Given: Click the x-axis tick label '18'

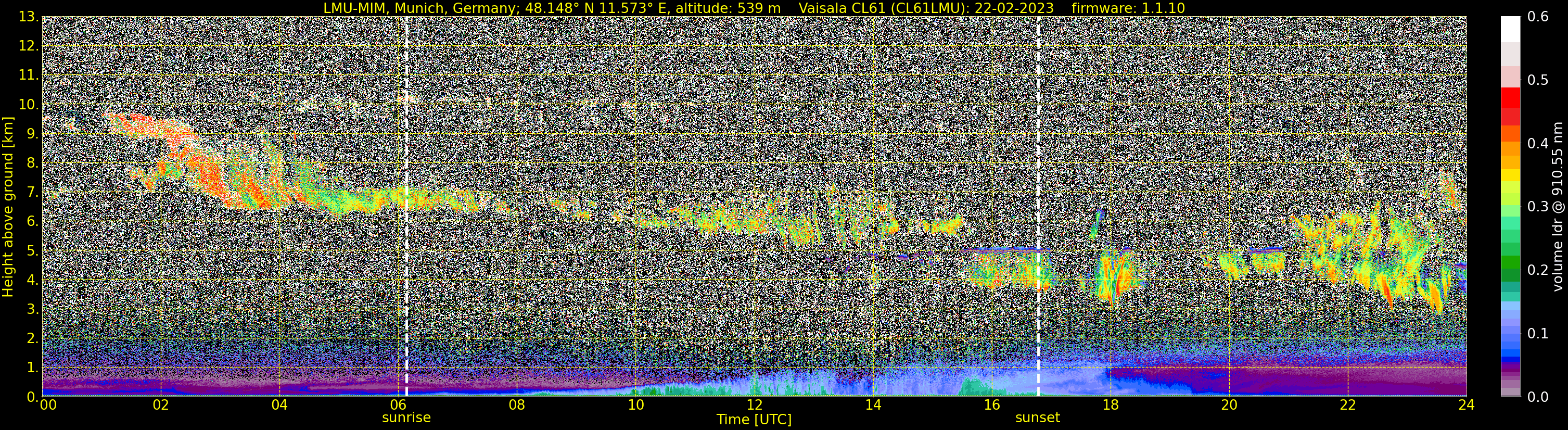Looking at the screenshot, I should 1110,405.
